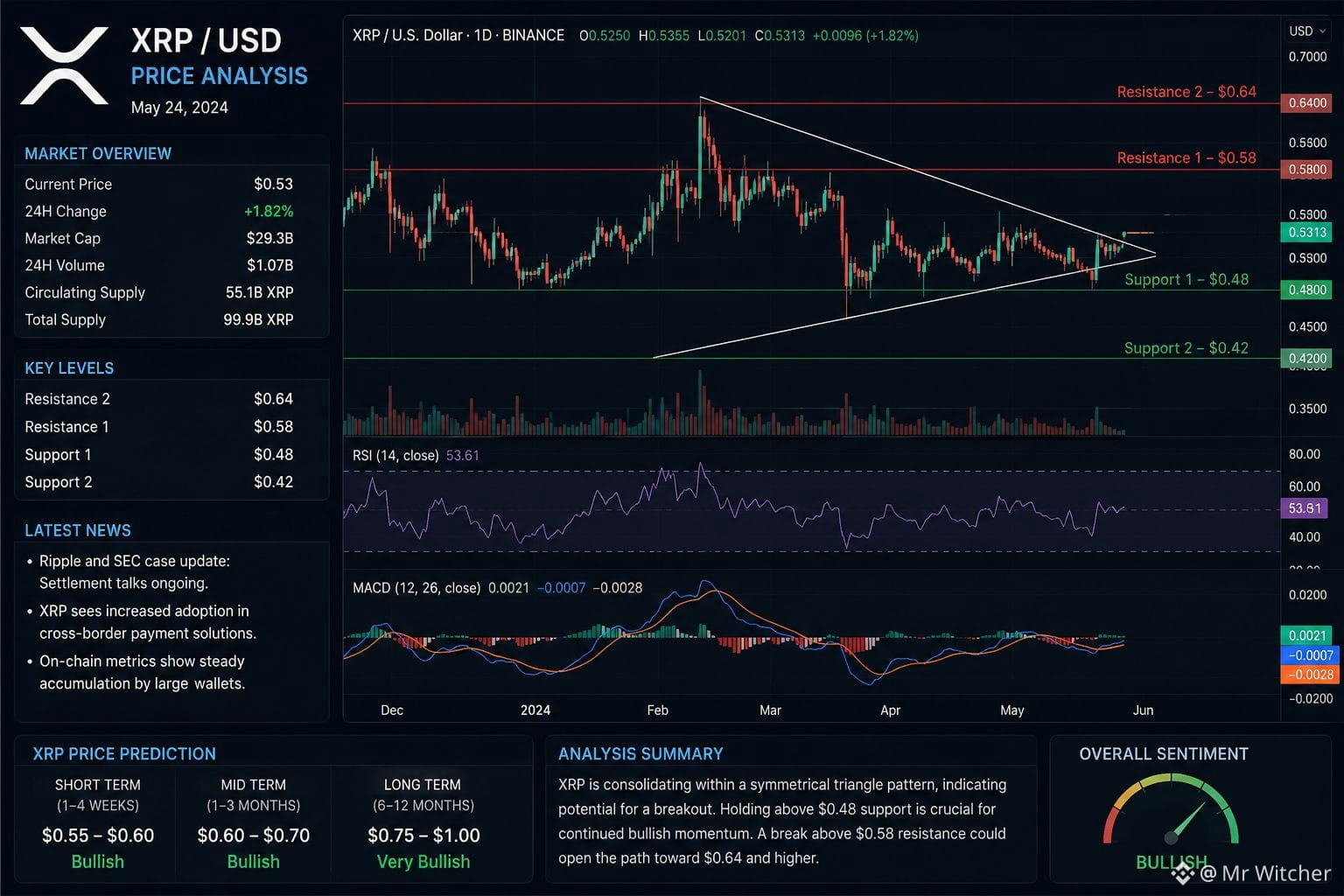Click the long term prediction $0.75 – $1.00
1344x896 pixels.
pos(423,836)
